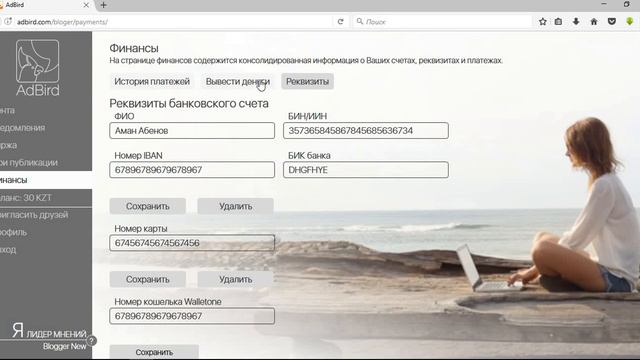Click the Номер IBAN input field

(x=192, y=170)
